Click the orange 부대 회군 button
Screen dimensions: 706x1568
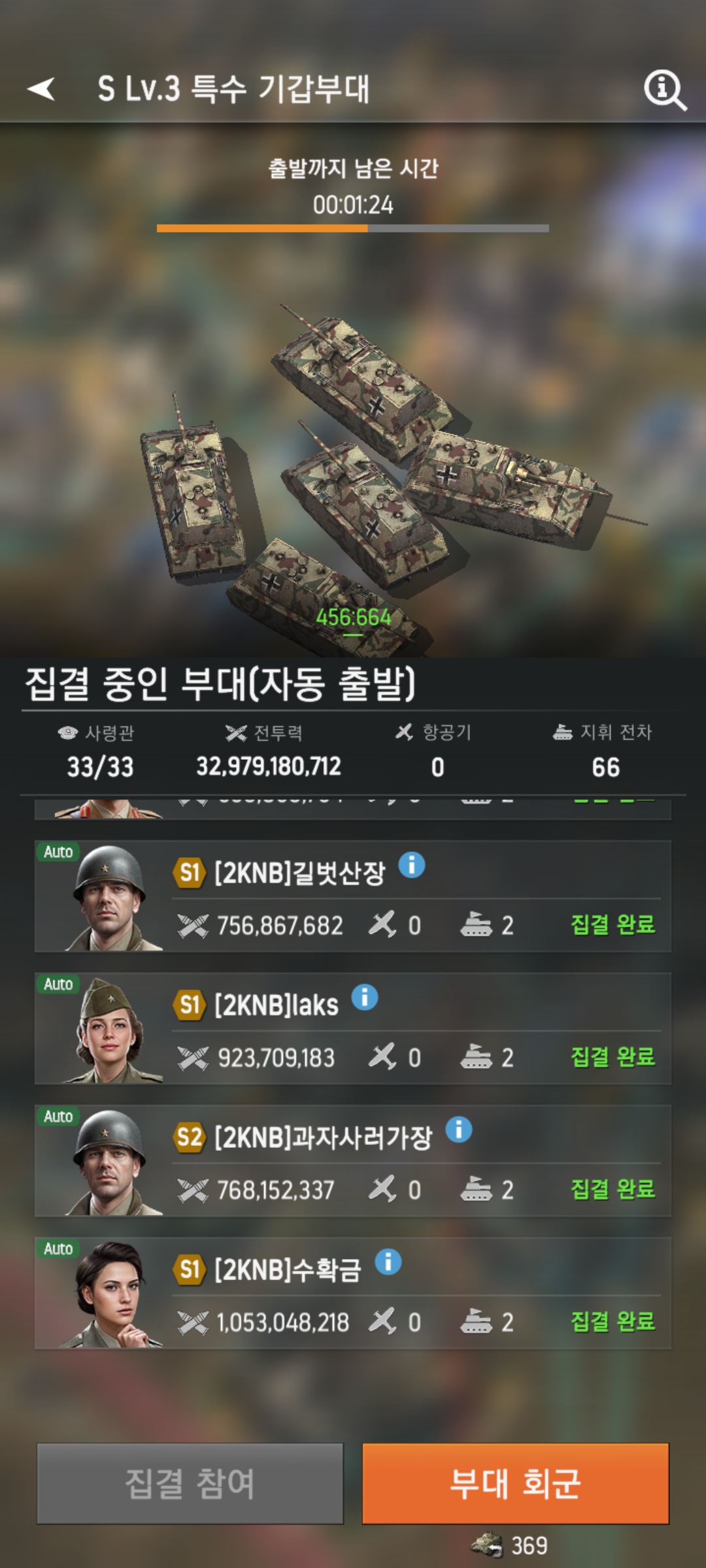tap(516, 1483)
